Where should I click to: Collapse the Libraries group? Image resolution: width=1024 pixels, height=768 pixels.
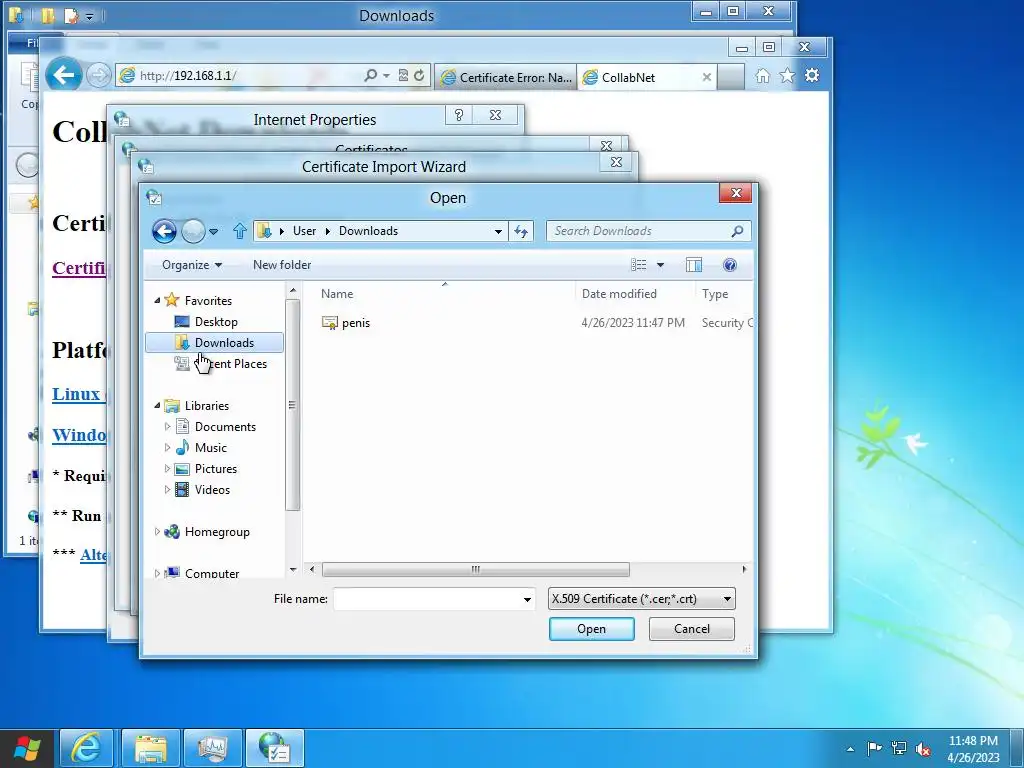pos(157,406)
